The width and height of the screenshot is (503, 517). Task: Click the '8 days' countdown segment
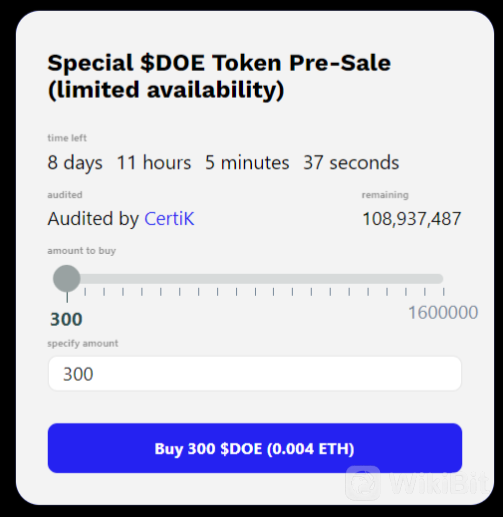75,163
